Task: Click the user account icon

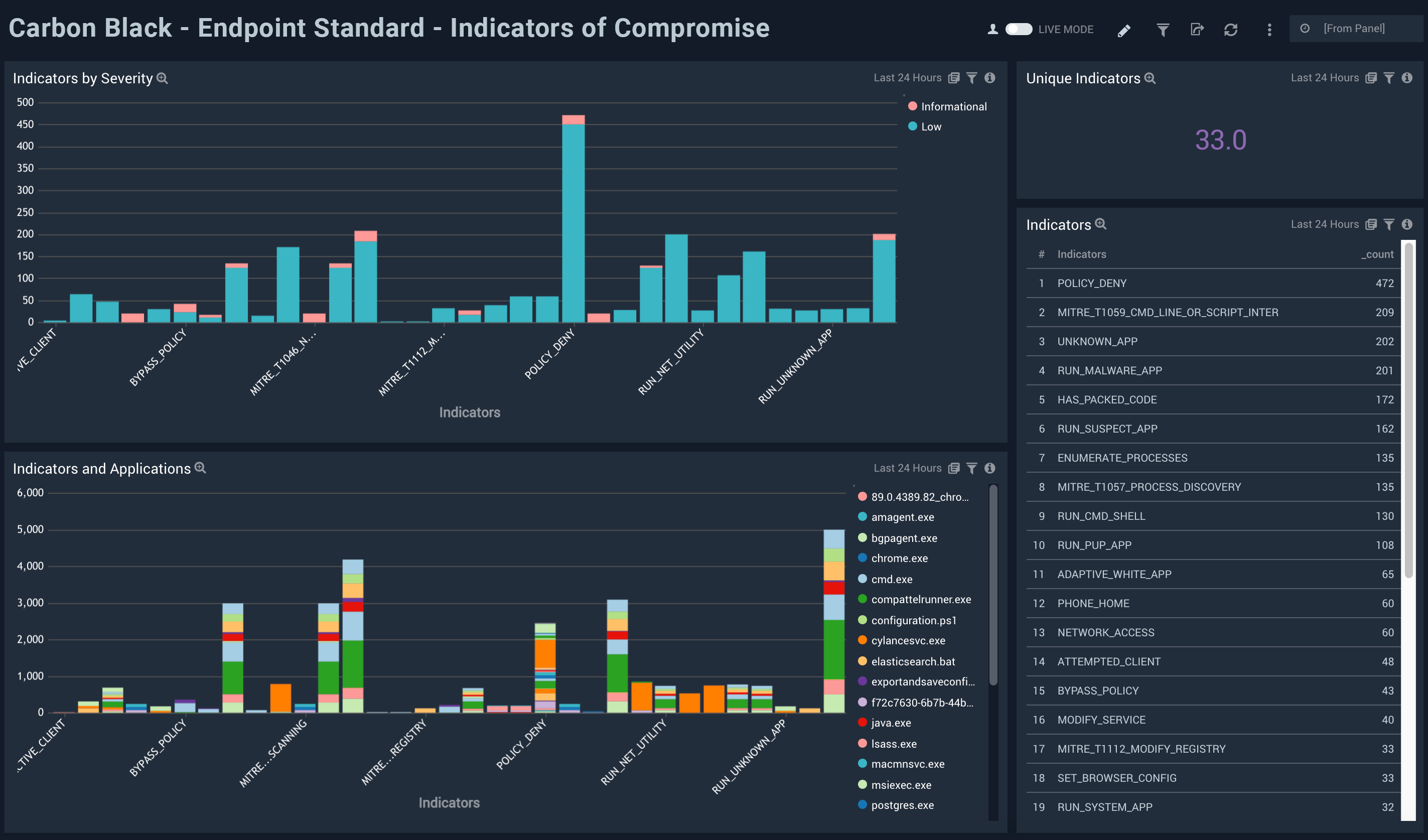Action: coord(992,29)
